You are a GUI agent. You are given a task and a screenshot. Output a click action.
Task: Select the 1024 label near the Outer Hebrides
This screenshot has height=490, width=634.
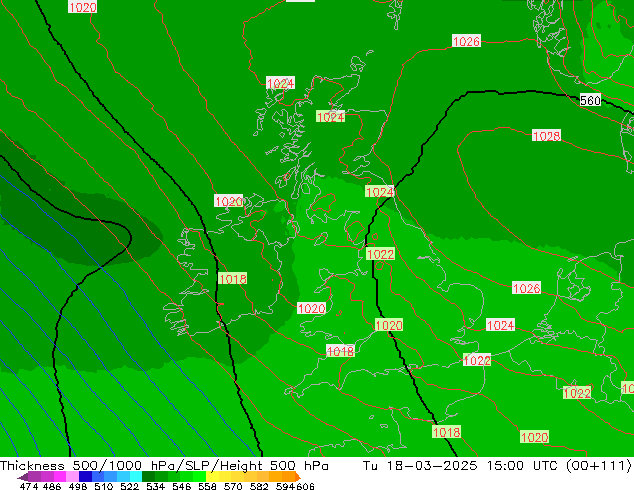pos(280,83)
